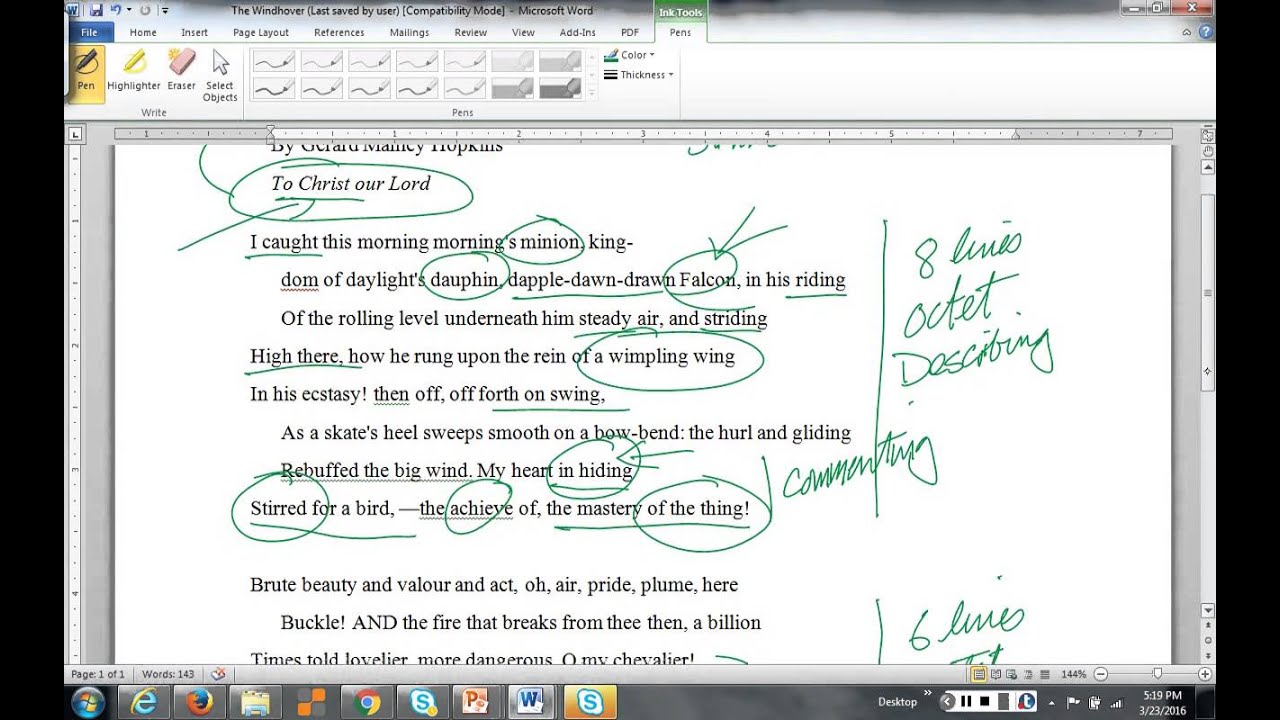1280x720 pixels.
Task: Stop the recording in the taskbar toolbar
Action: coord(985,701)
